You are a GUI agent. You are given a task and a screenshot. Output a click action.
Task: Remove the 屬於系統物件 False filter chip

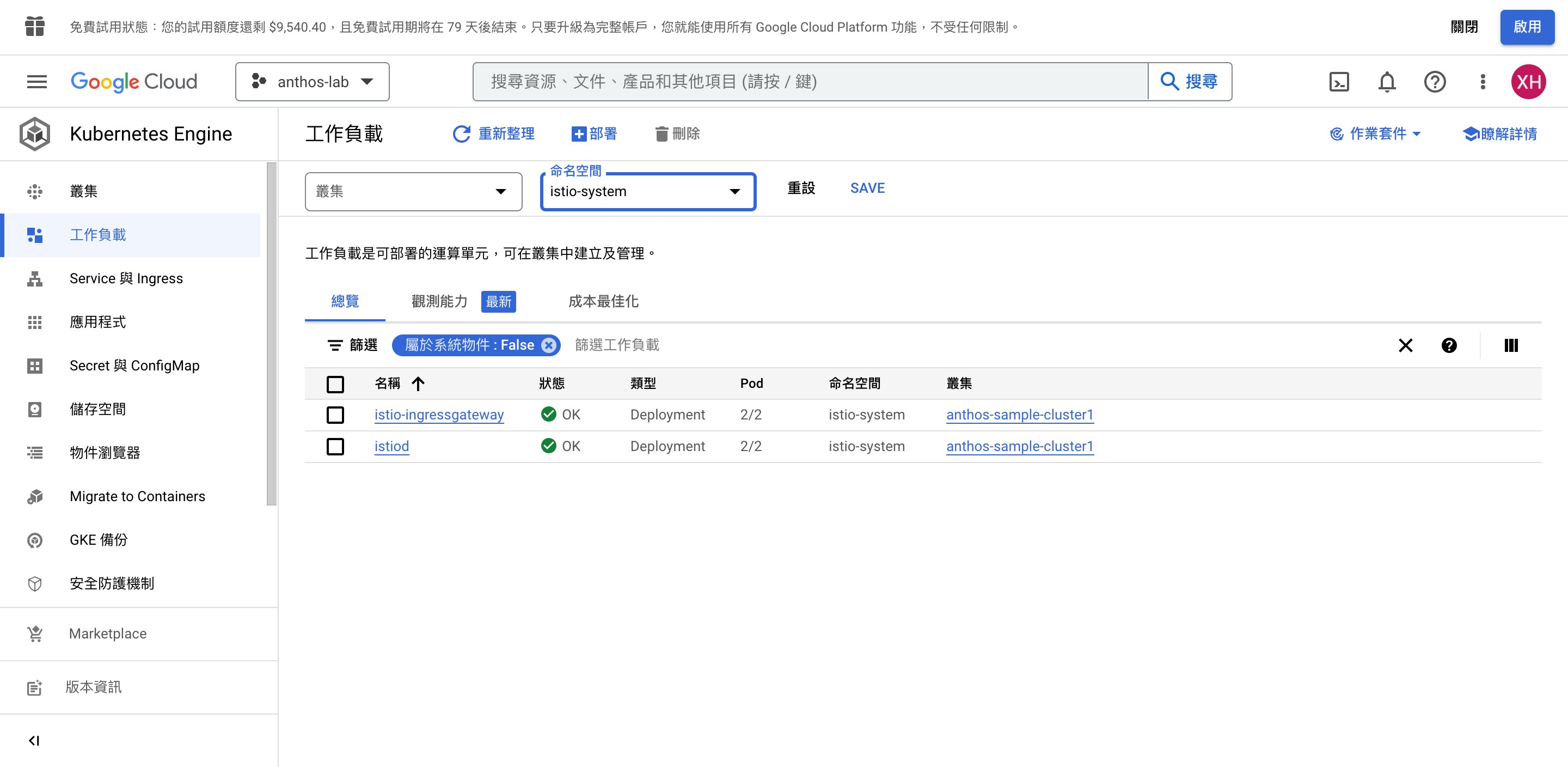coord(549,345)
